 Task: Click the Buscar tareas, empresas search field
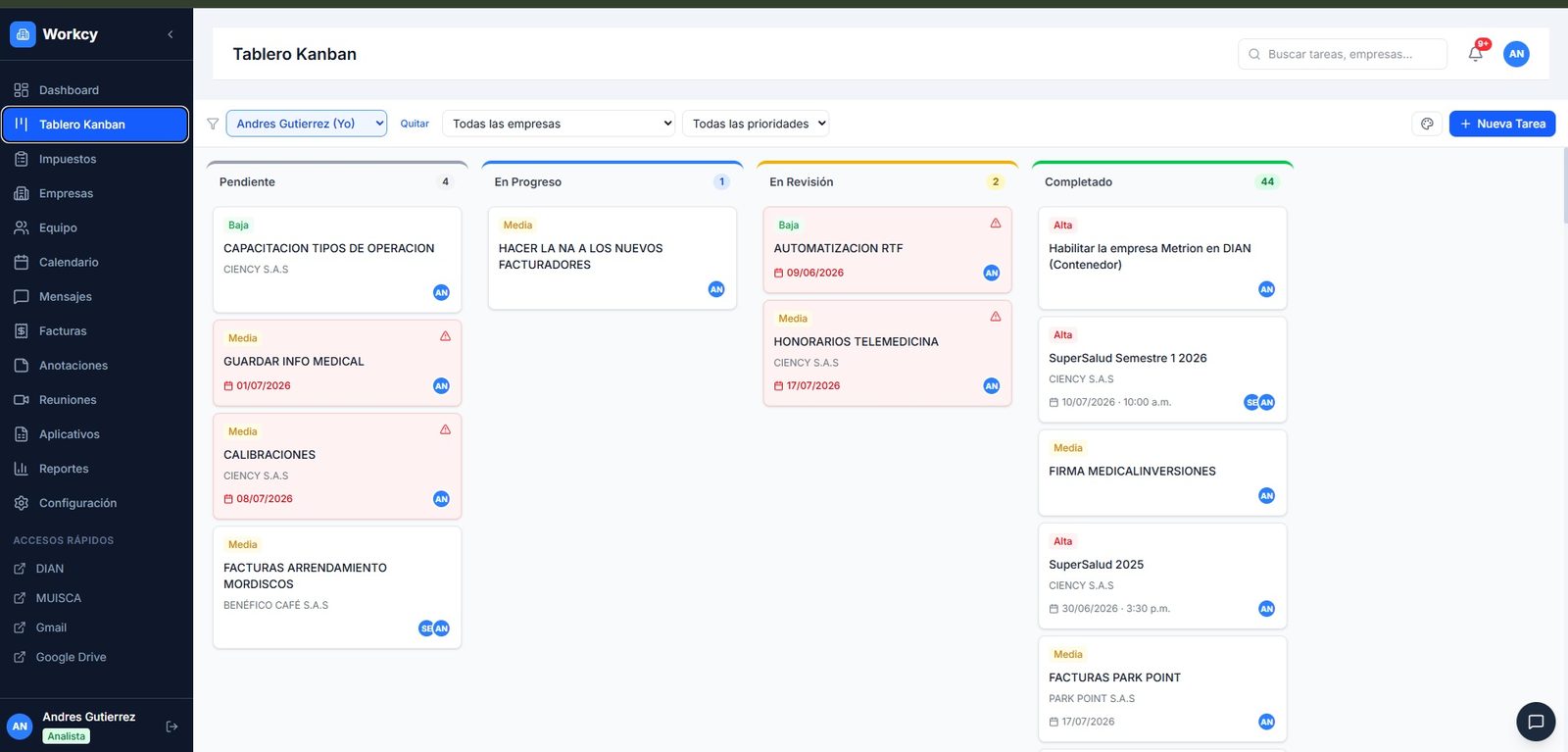1343,54
